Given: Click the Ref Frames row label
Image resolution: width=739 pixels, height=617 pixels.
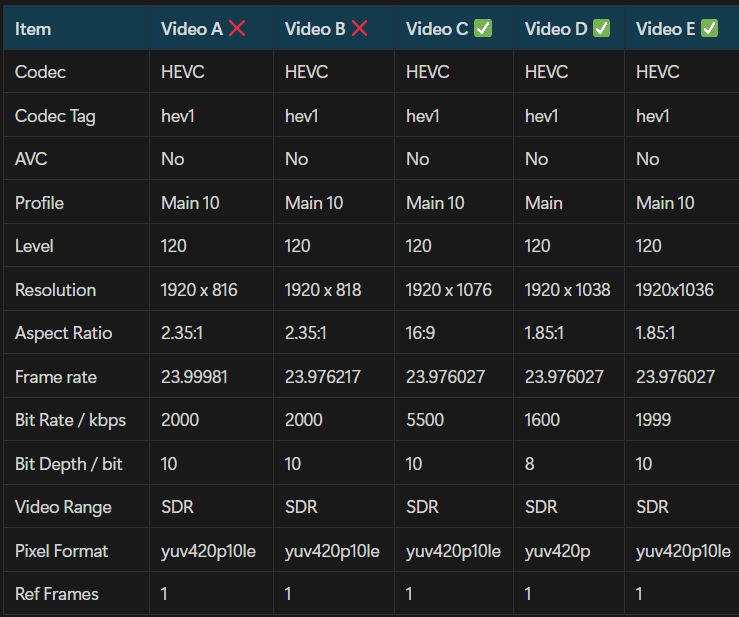Looking at the screenshot, I should 57,594.
